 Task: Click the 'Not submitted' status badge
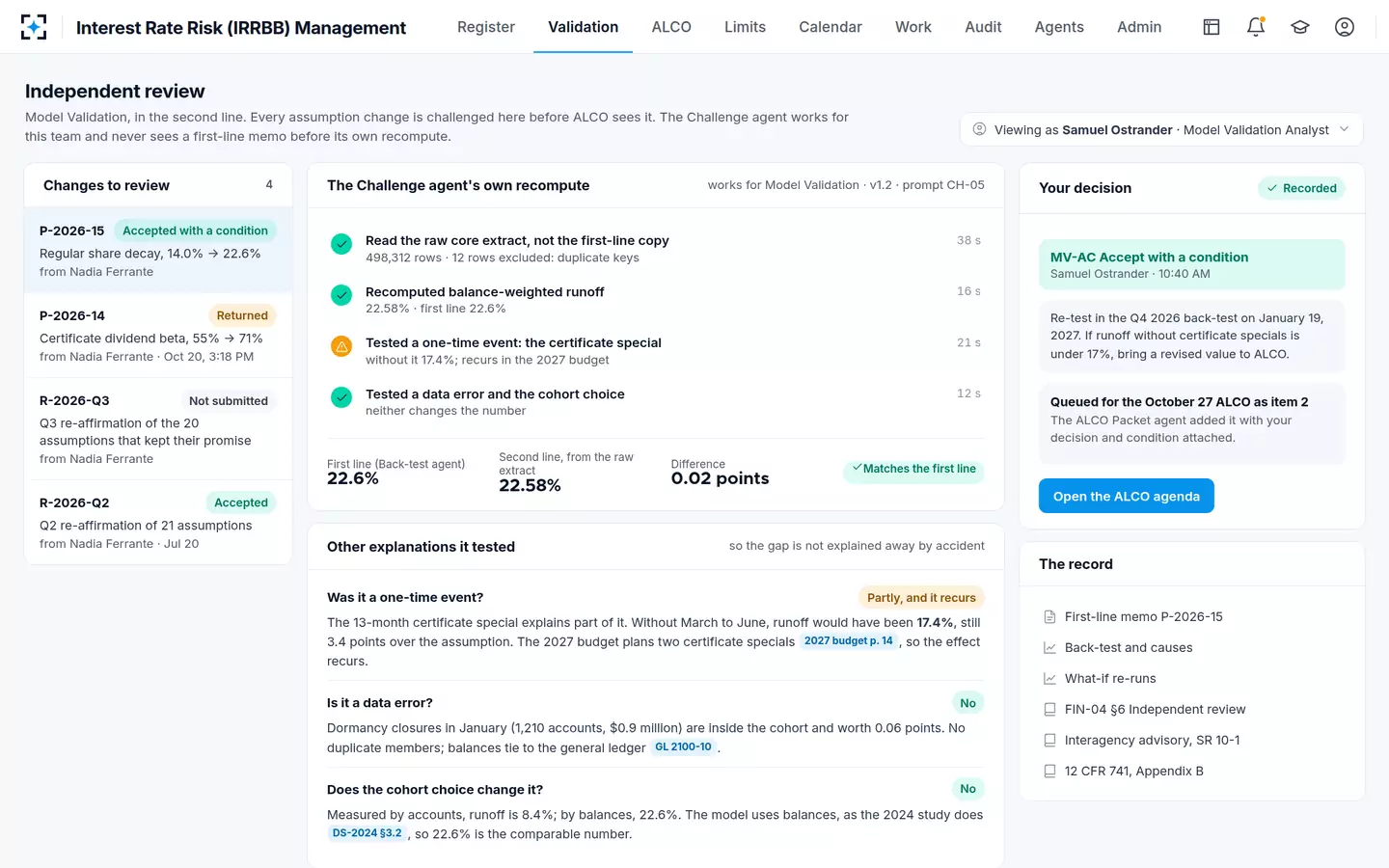229,401
